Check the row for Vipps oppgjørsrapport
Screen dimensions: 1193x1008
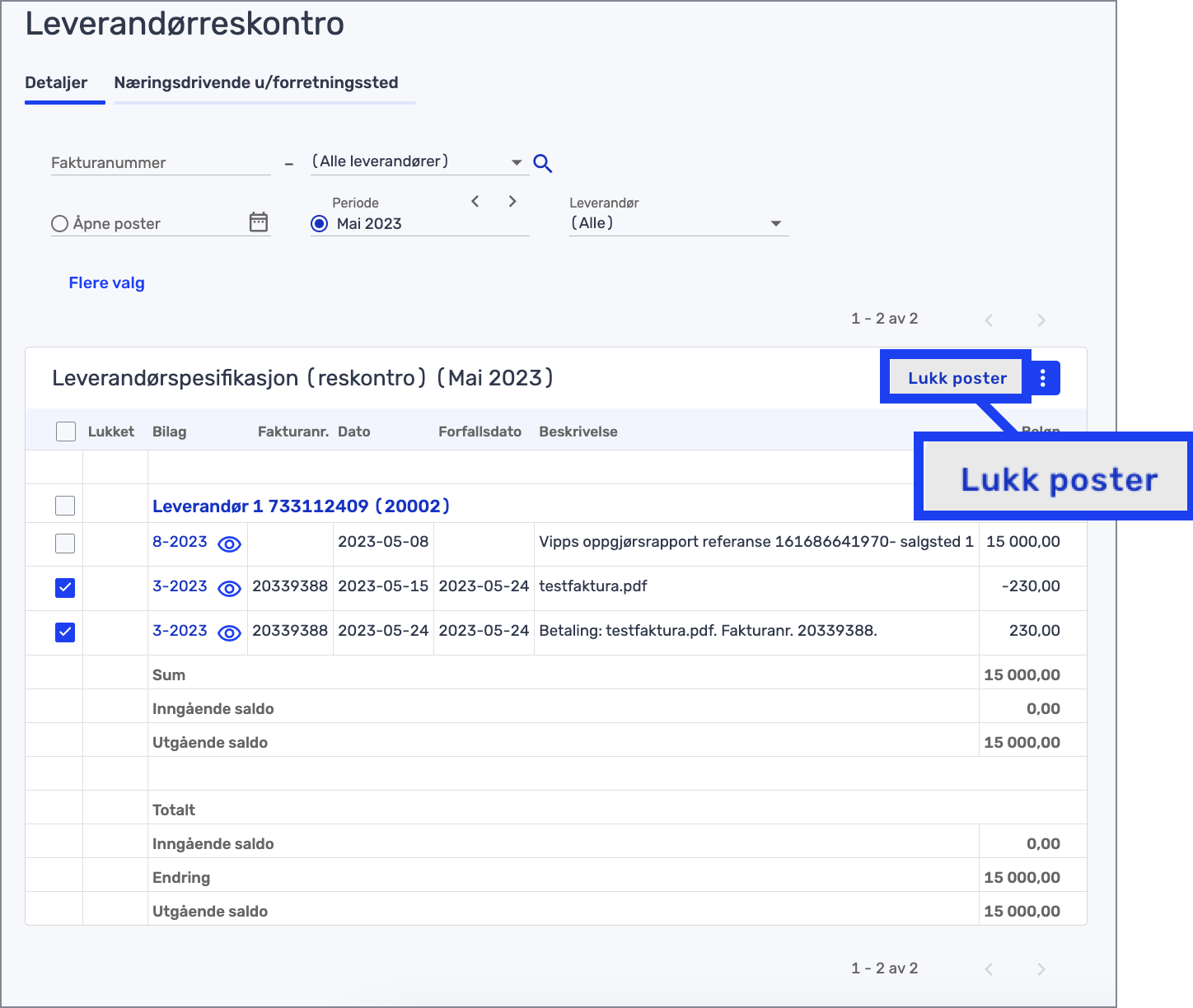65,544
